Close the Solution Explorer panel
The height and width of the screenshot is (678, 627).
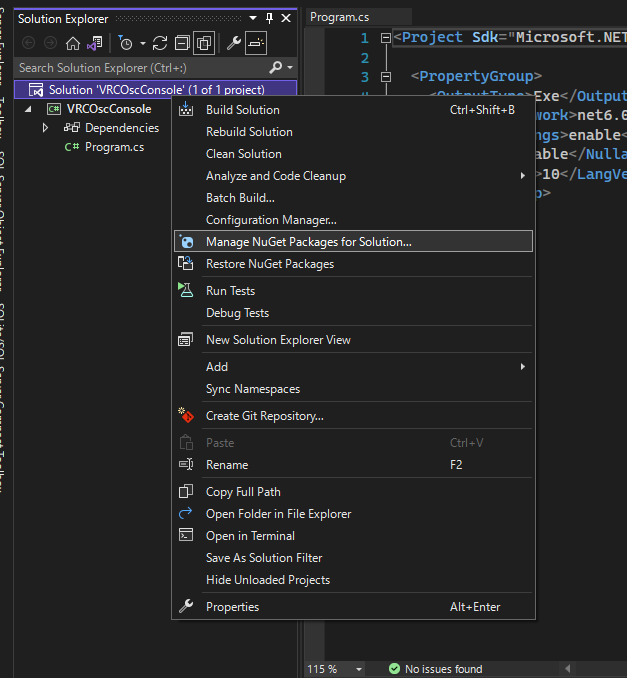286,18
